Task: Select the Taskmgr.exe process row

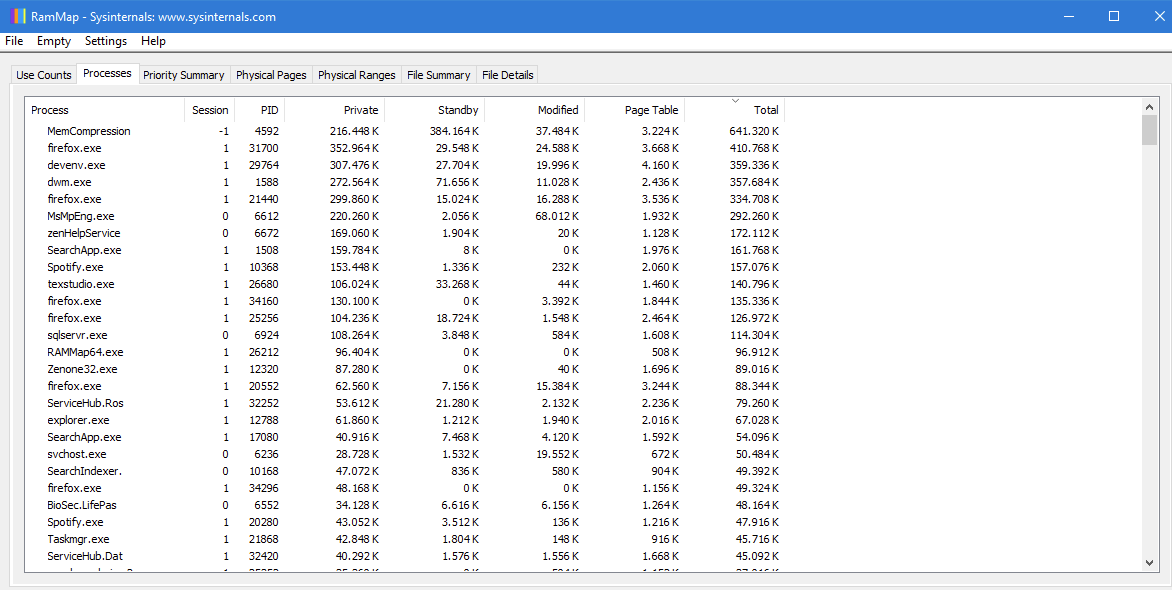Action: coord(404,539)
